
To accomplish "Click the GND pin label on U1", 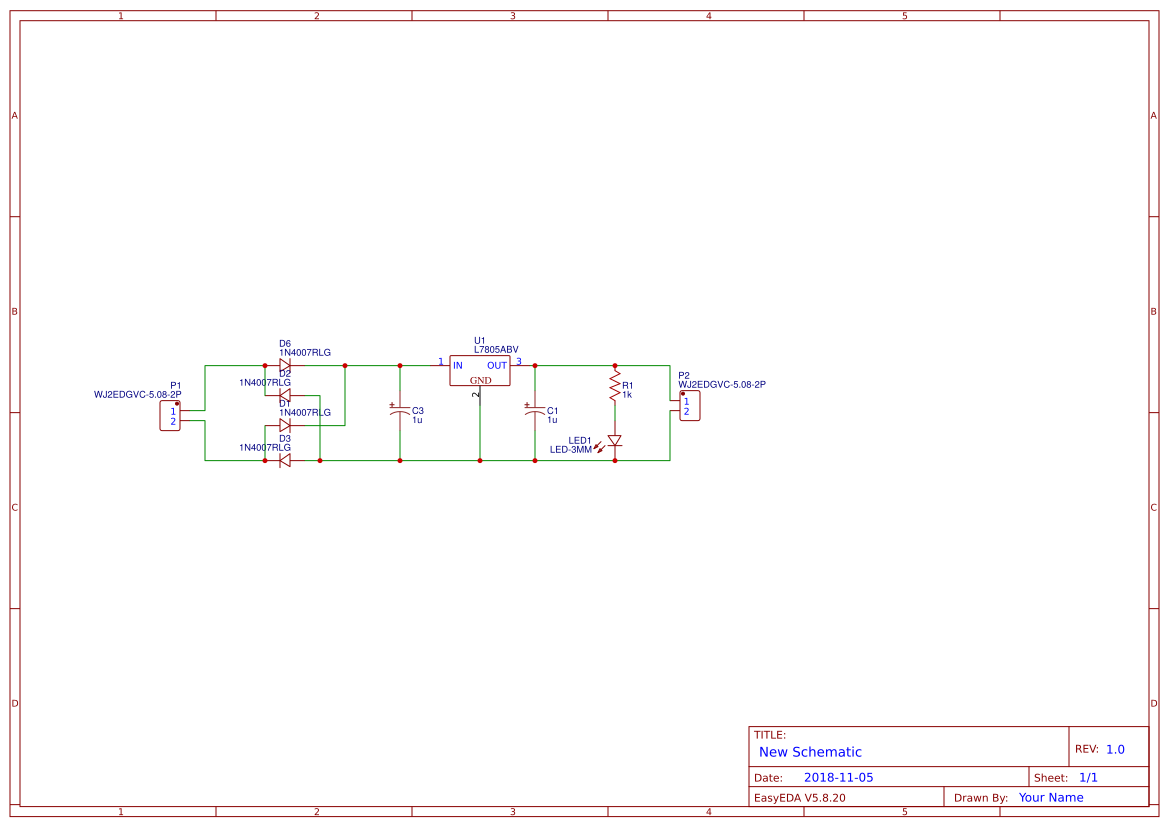I will pos(480,380).
